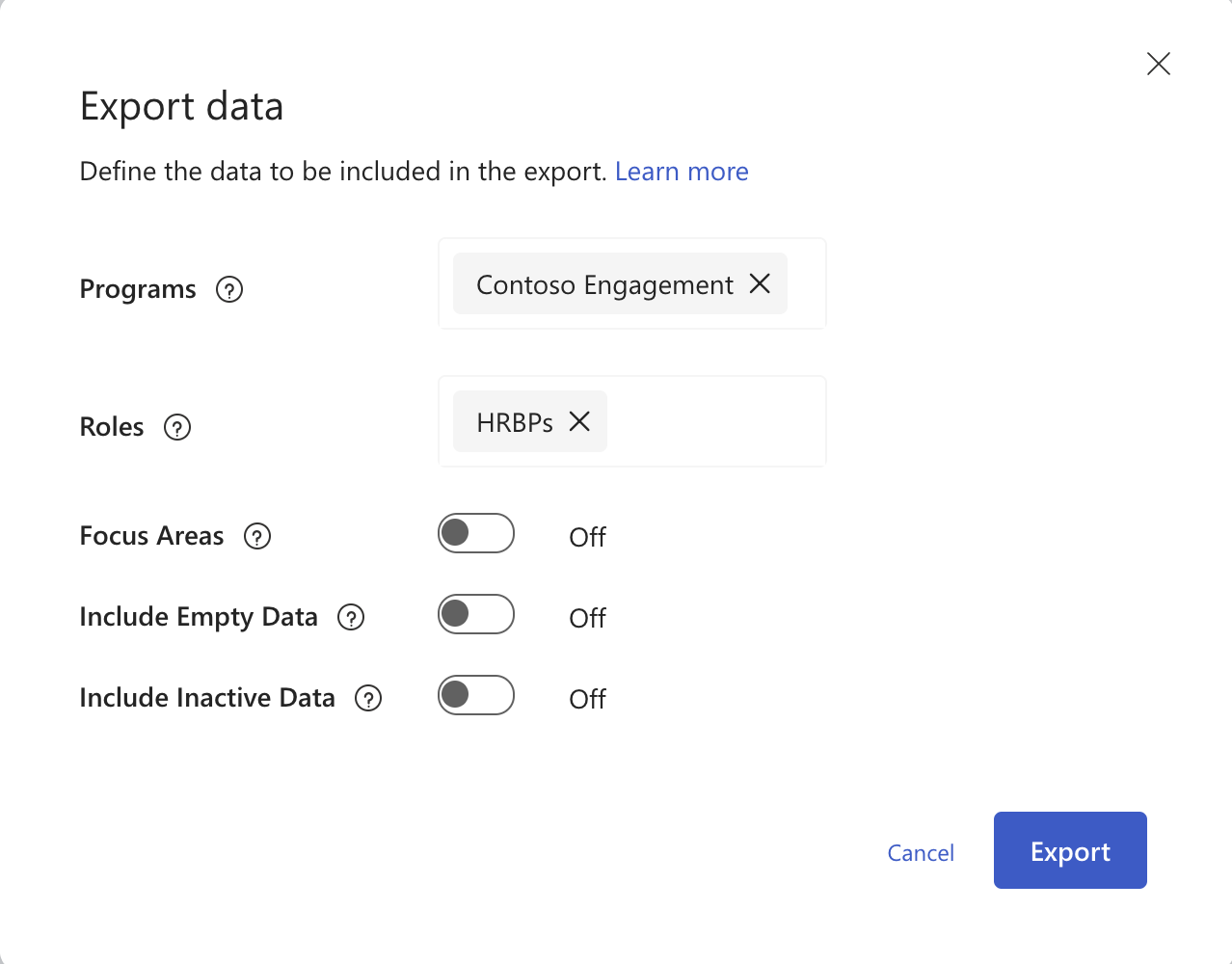
Task: Turn on Include Empty Data
Action: [475, 614]
